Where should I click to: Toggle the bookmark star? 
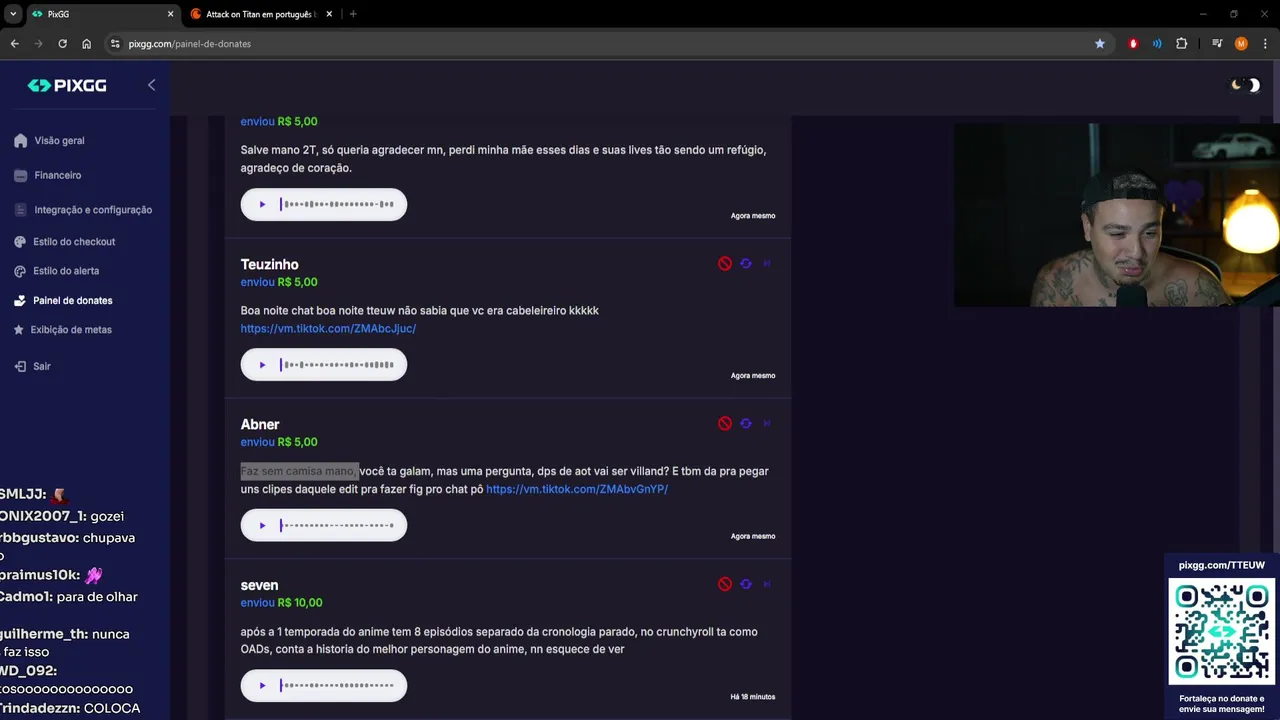(x=1100, y=44)
